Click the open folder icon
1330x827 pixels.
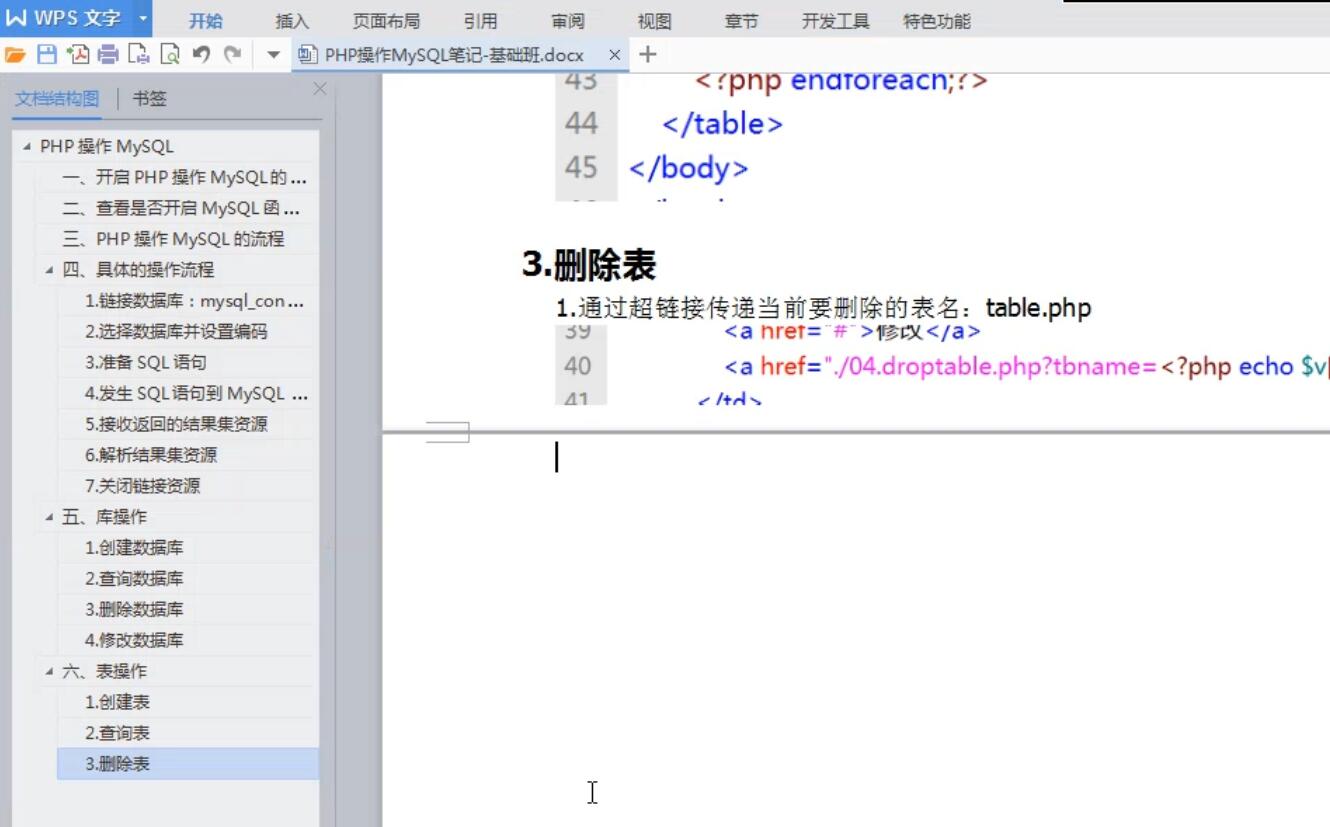[15, 55]
